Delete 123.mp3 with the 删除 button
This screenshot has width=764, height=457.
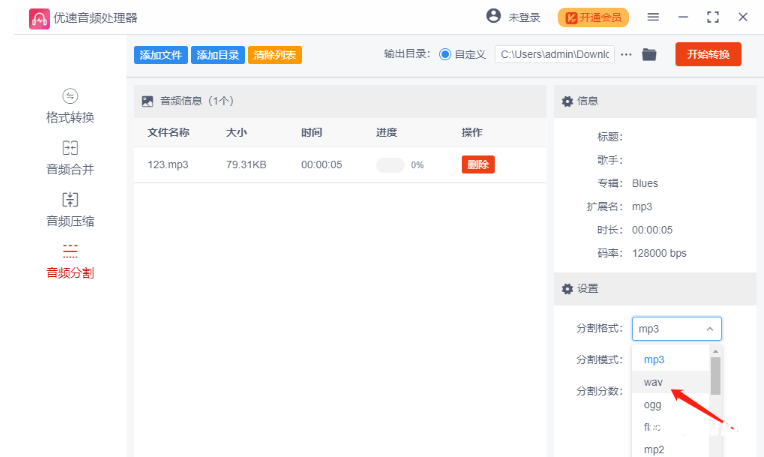click(478, 165)
